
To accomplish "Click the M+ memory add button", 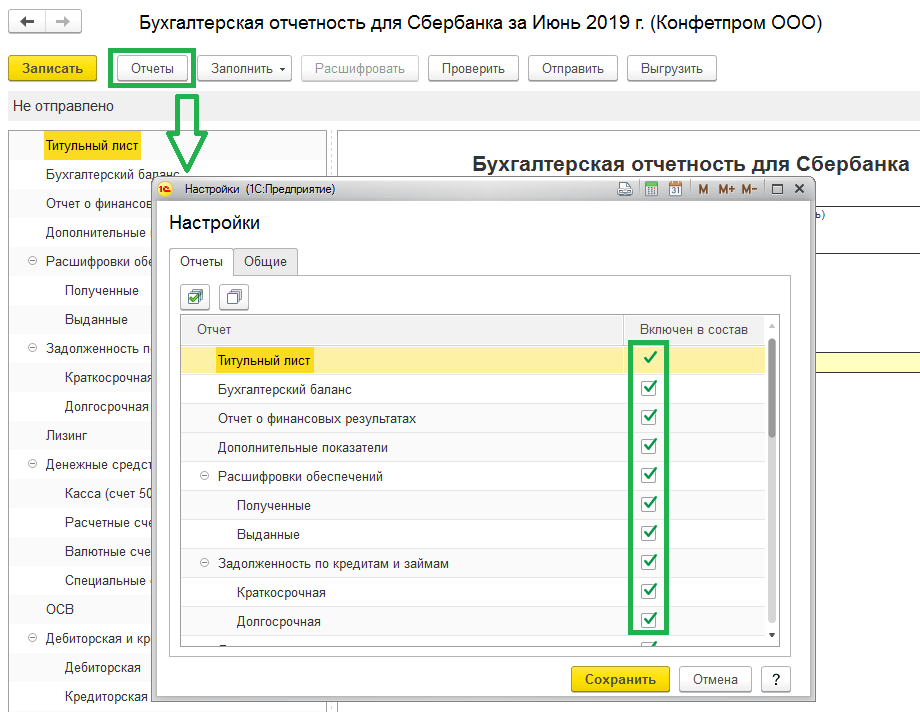I will (x=727, y=189).
